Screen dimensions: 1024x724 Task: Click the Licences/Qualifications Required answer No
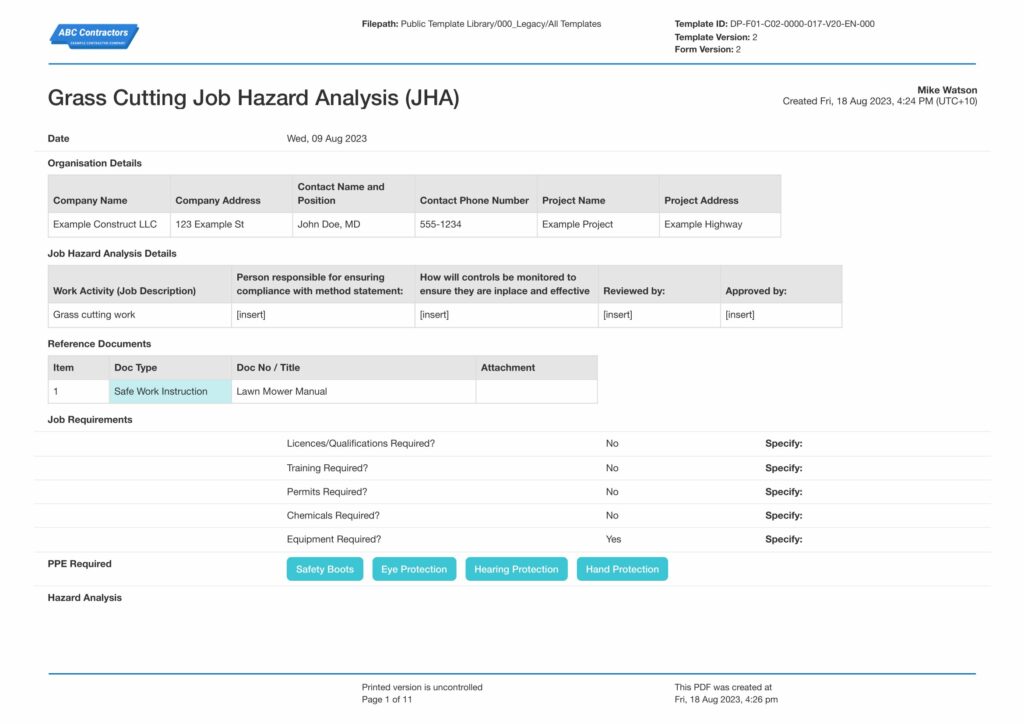(612, 443)
